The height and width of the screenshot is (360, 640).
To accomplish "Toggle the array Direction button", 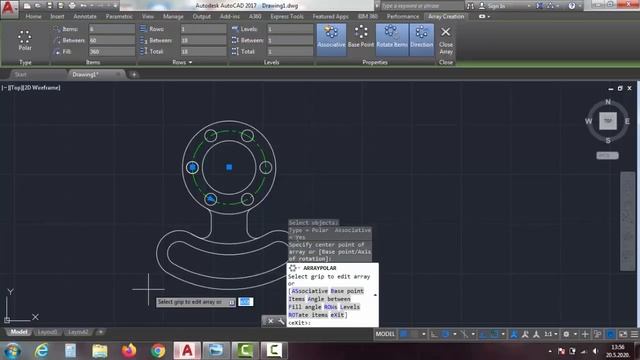I will pos(421,40).
